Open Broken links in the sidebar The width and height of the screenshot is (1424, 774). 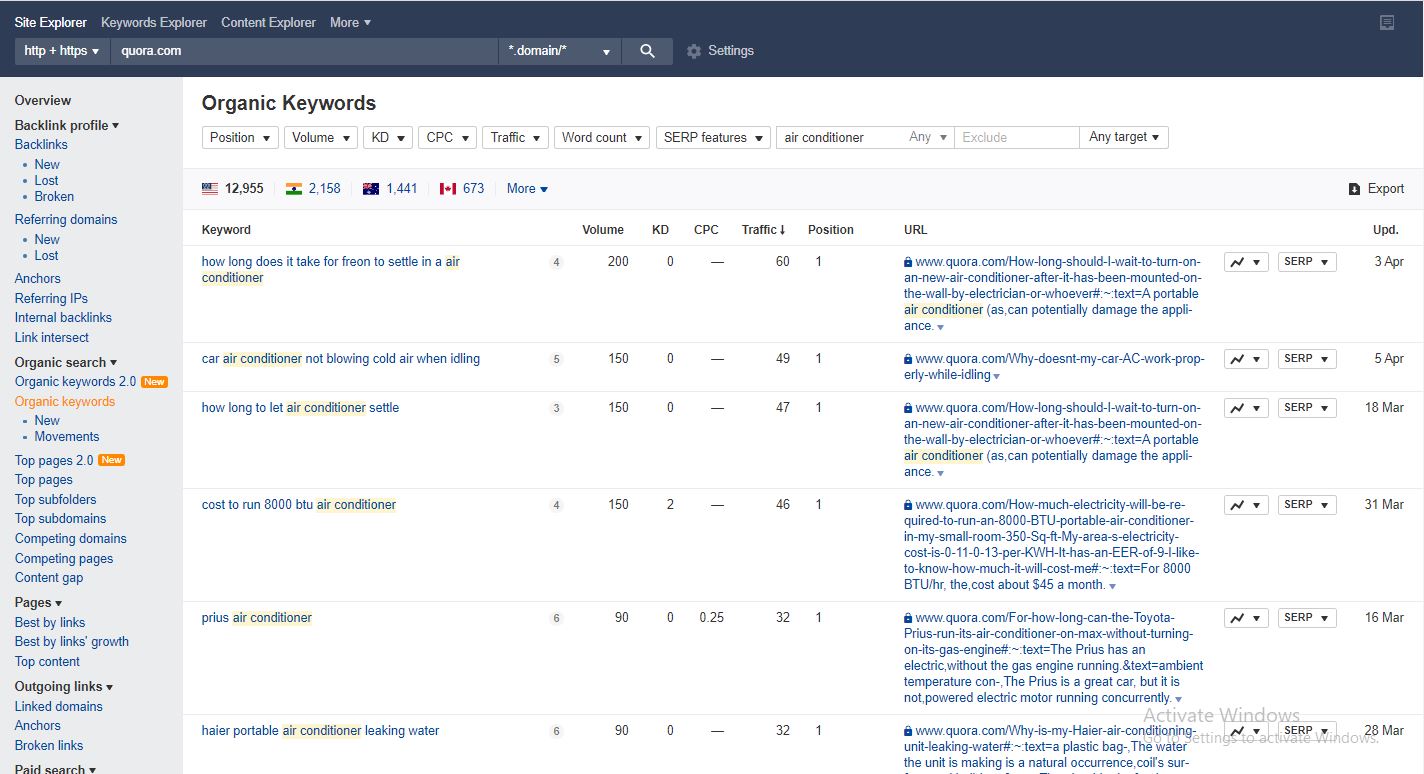[49, 745]
